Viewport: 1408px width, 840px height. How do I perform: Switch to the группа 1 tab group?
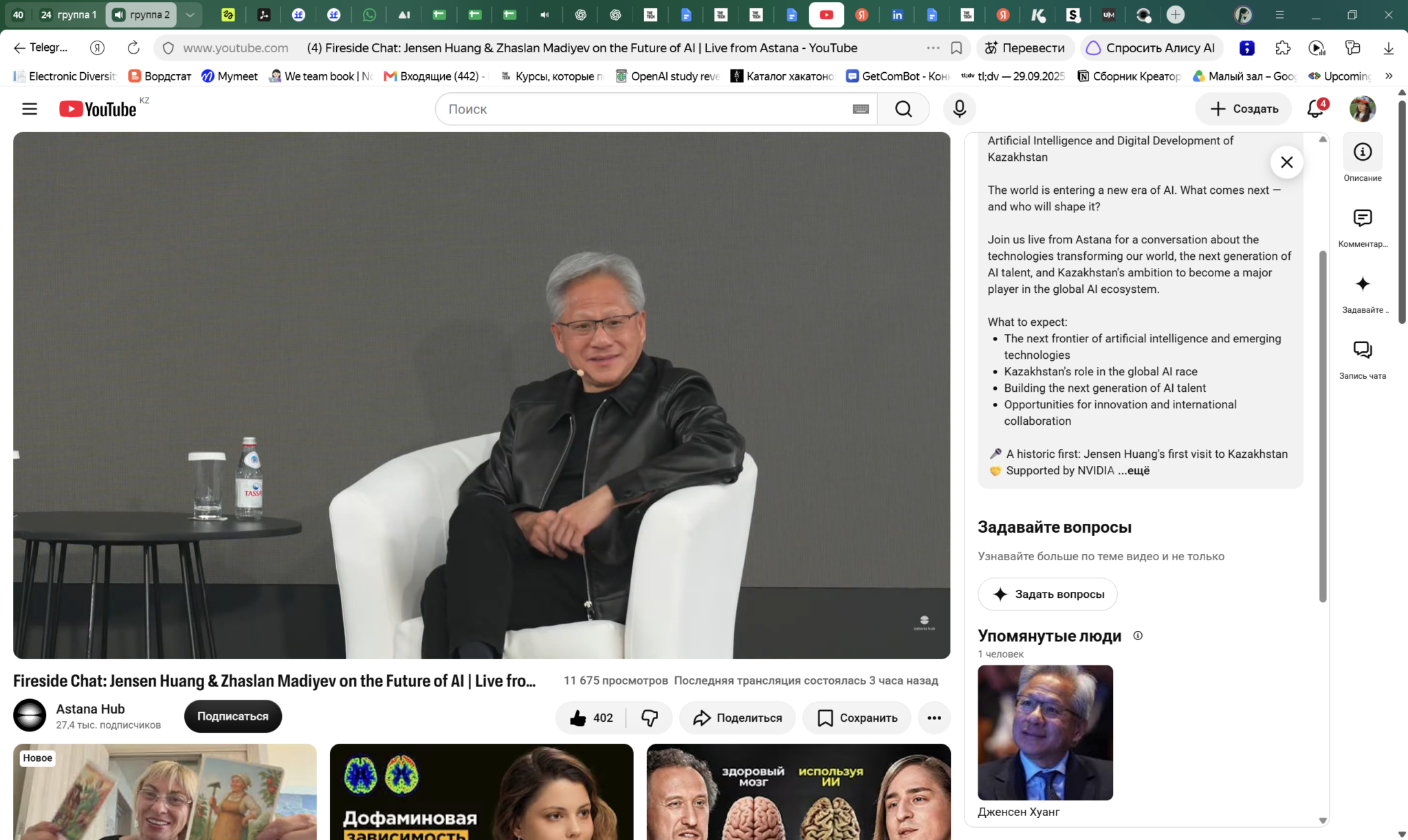click(x=68, y=14)
